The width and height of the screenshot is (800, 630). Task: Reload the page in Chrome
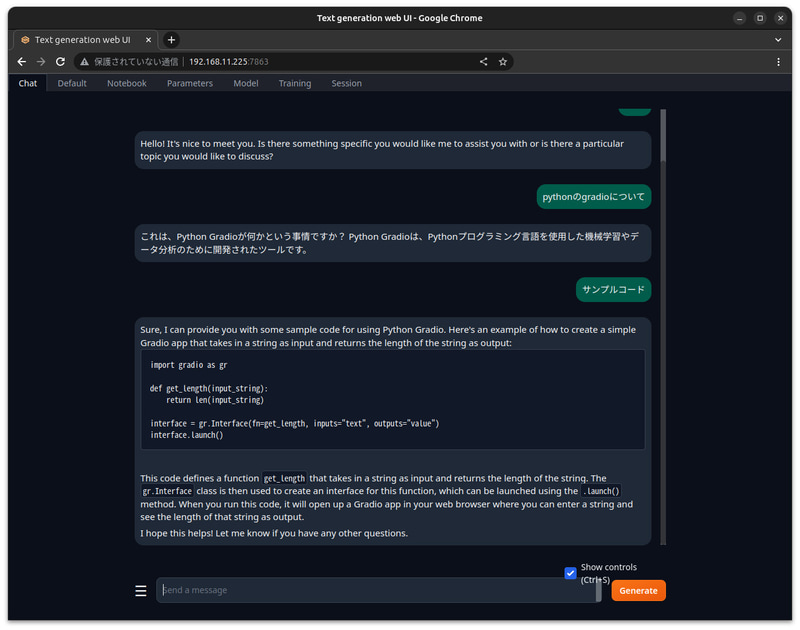click(x=60, y=61)
